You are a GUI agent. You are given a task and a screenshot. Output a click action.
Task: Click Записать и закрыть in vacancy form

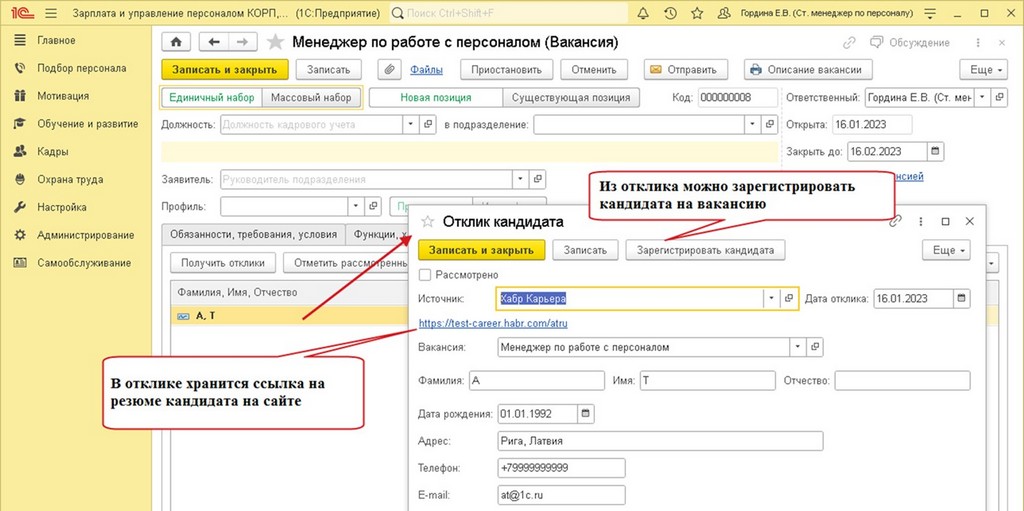pyautogui.click(x=225, y=69)
